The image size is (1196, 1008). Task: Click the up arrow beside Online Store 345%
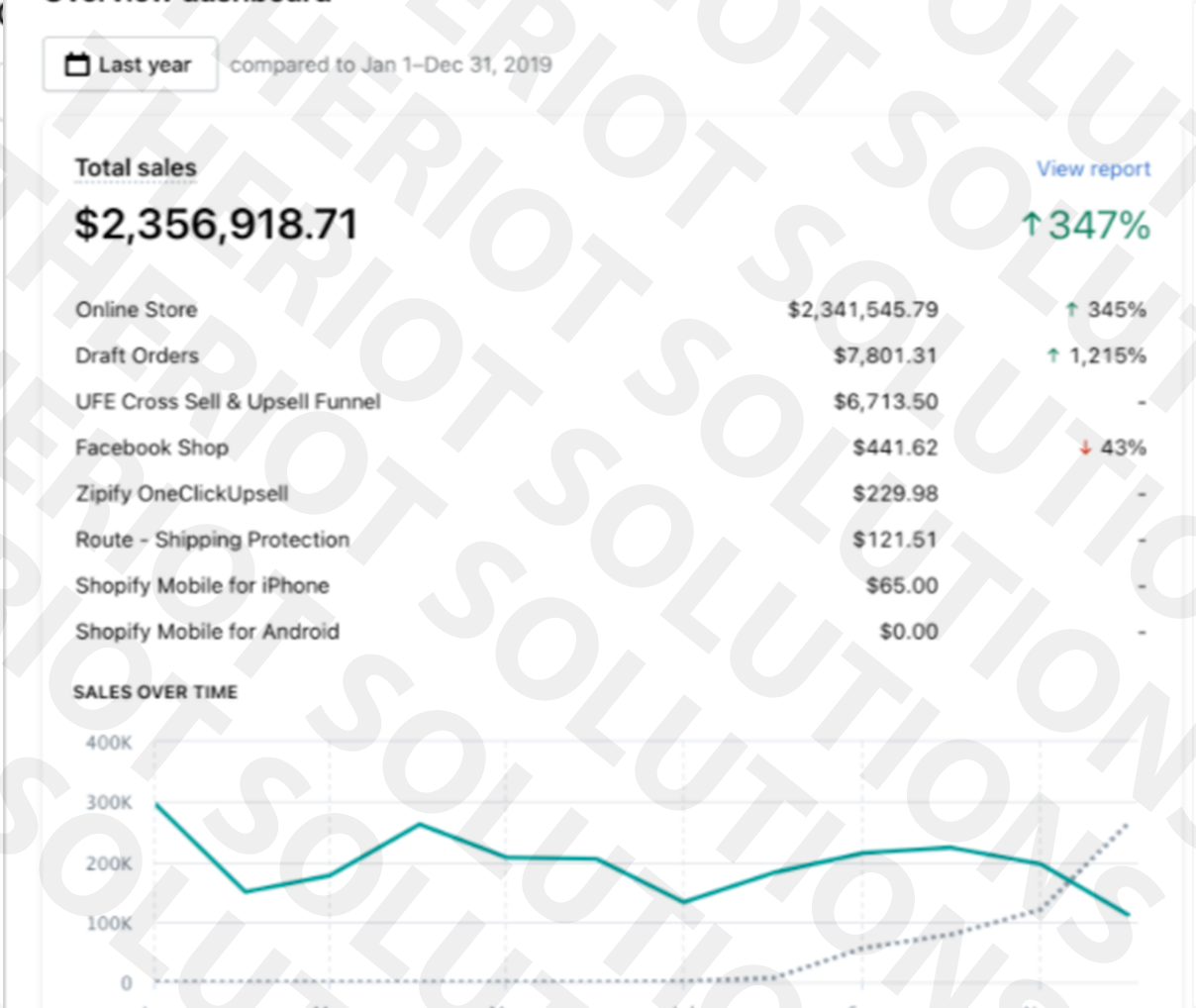(x=1071, y=310)
